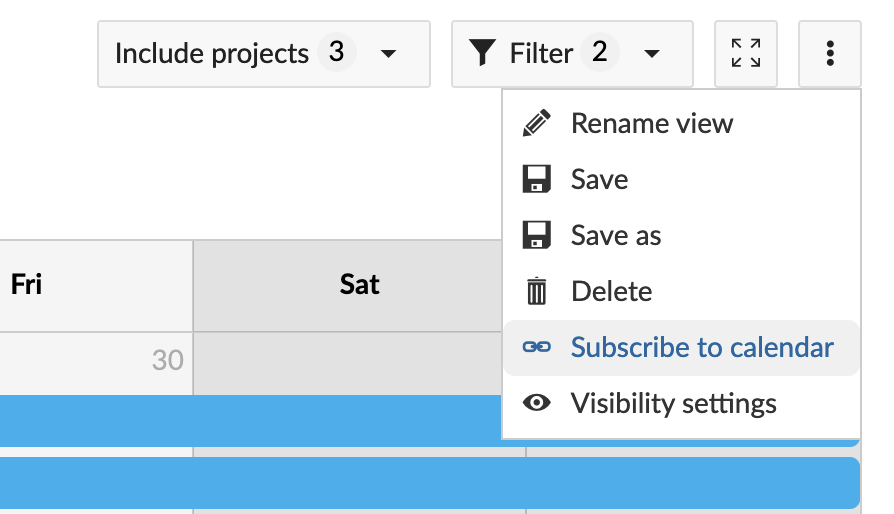Expand the Include projects dropdown arrow
Screen dimensions: 894x514
389,53
